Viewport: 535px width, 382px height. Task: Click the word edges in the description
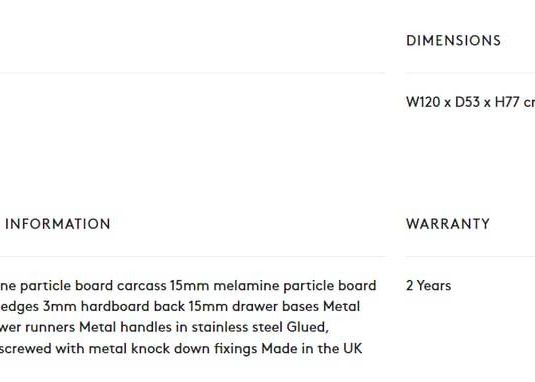pyautogui.click(x=19, y=307)
